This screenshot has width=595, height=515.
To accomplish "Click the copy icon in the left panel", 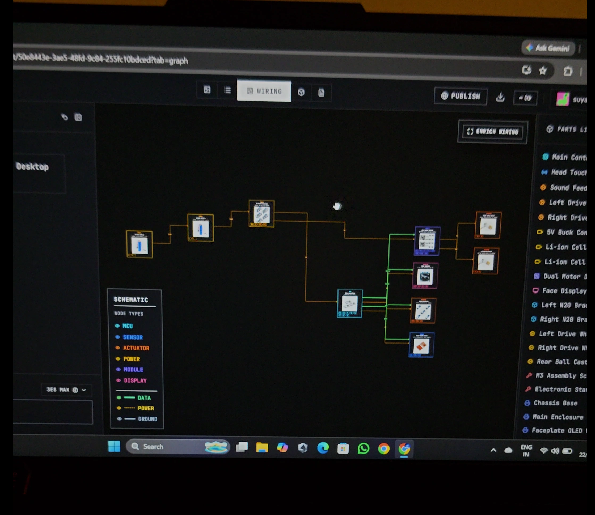I will (78, 117).
